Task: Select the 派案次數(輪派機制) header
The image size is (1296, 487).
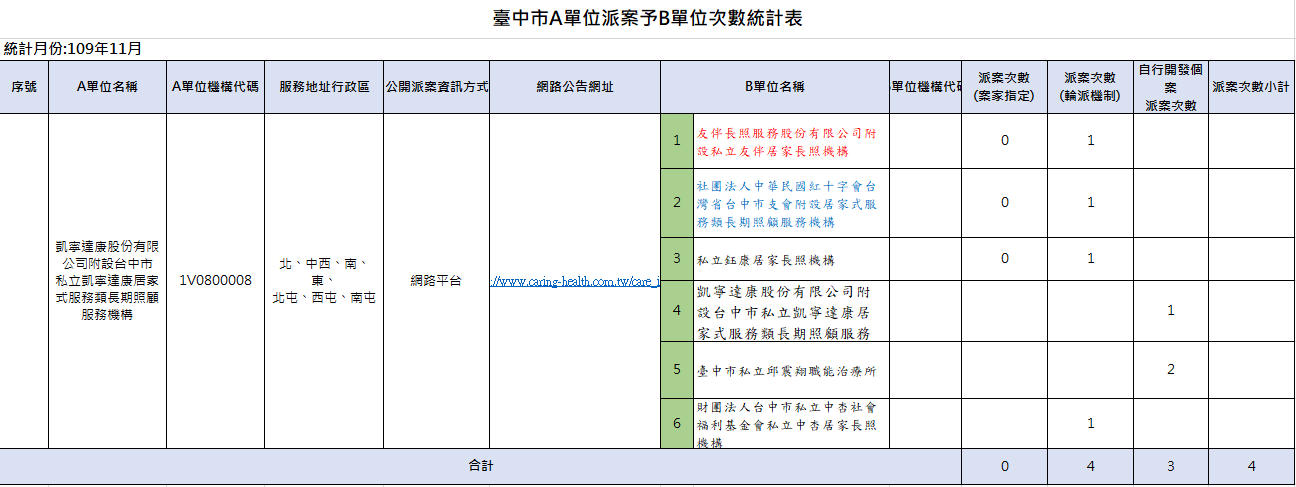Action: pos(1090,87)
